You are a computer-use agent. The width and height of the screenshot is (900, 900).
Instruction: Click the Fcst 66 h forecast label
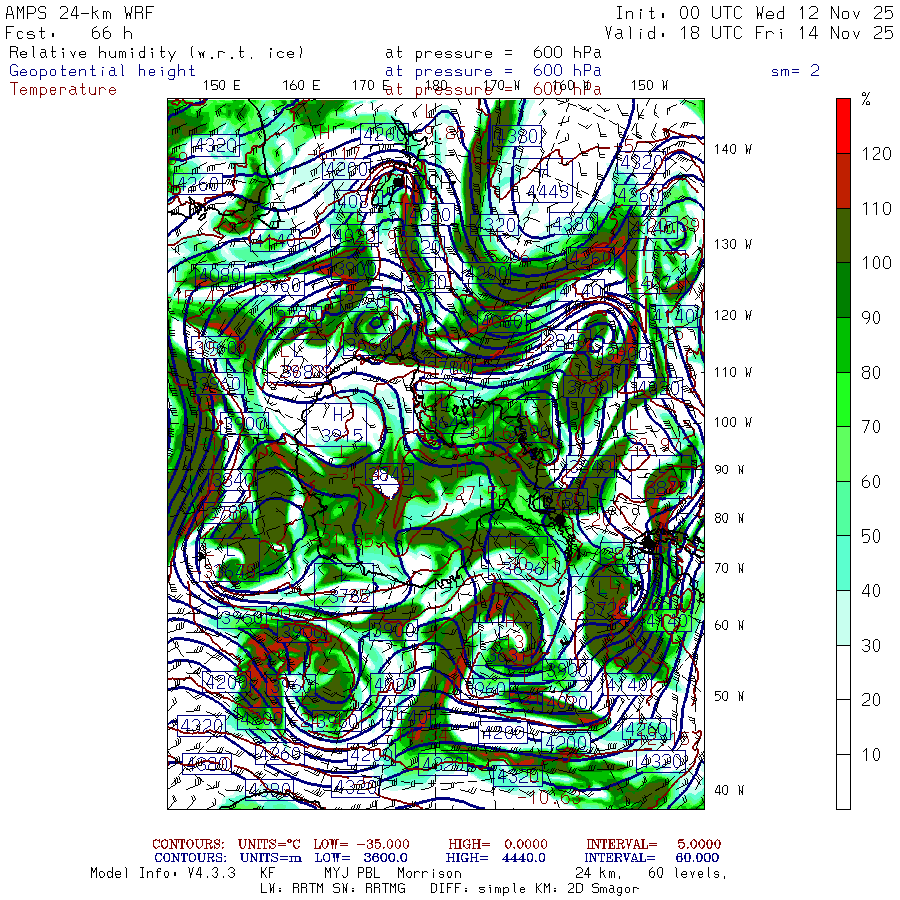[69, 33]
